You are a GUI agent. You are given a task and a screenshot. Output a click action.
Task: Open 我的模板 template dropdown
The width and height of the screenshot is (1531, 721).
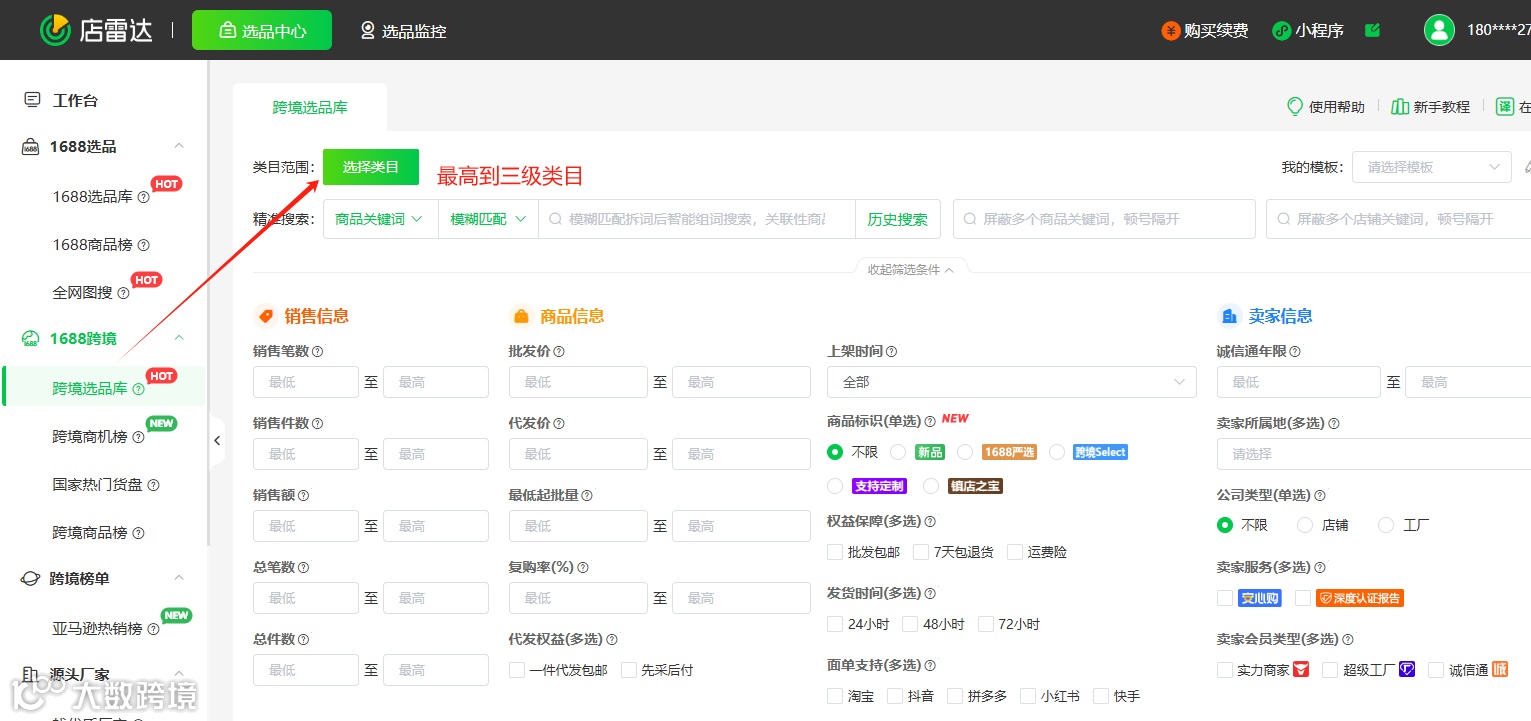[x=1431, y=167]
